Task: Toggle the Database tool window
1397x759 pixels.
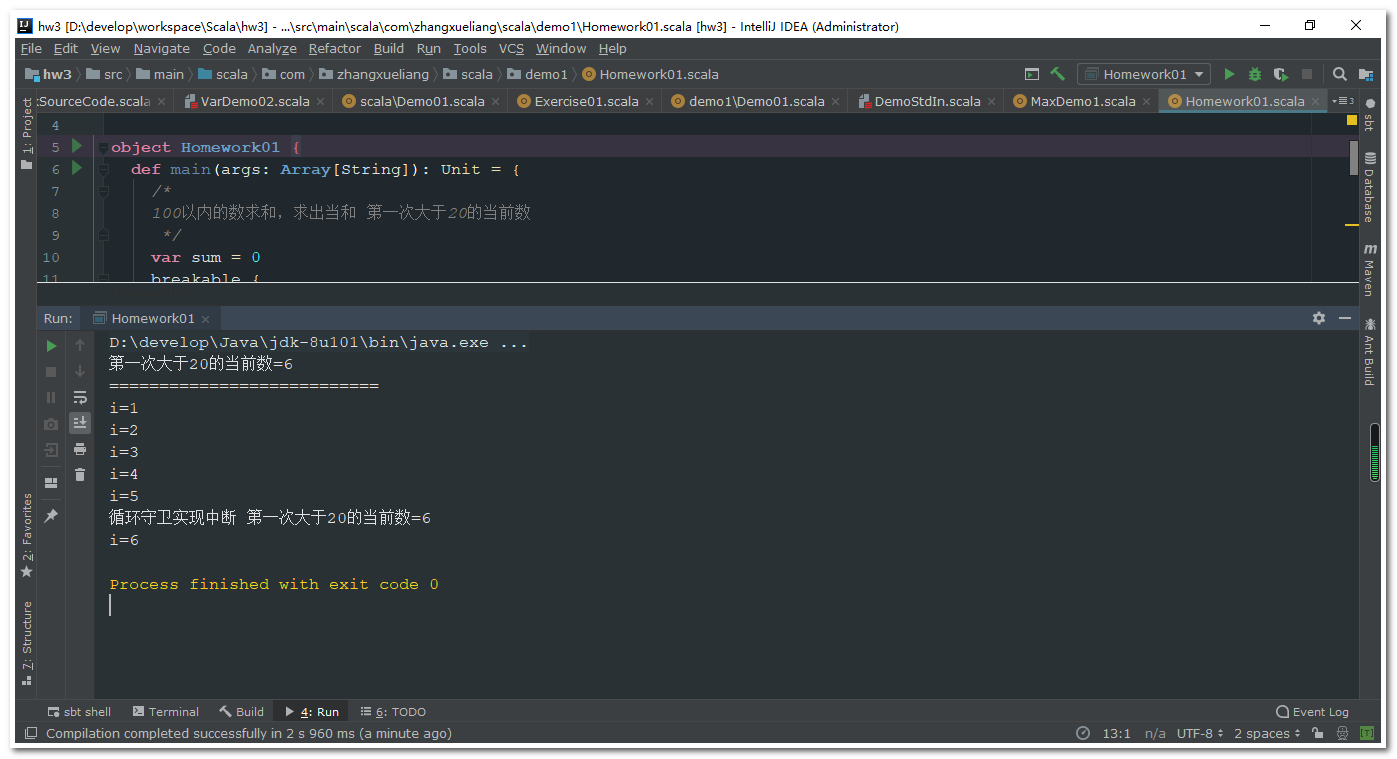Action: pos(1369,186)
